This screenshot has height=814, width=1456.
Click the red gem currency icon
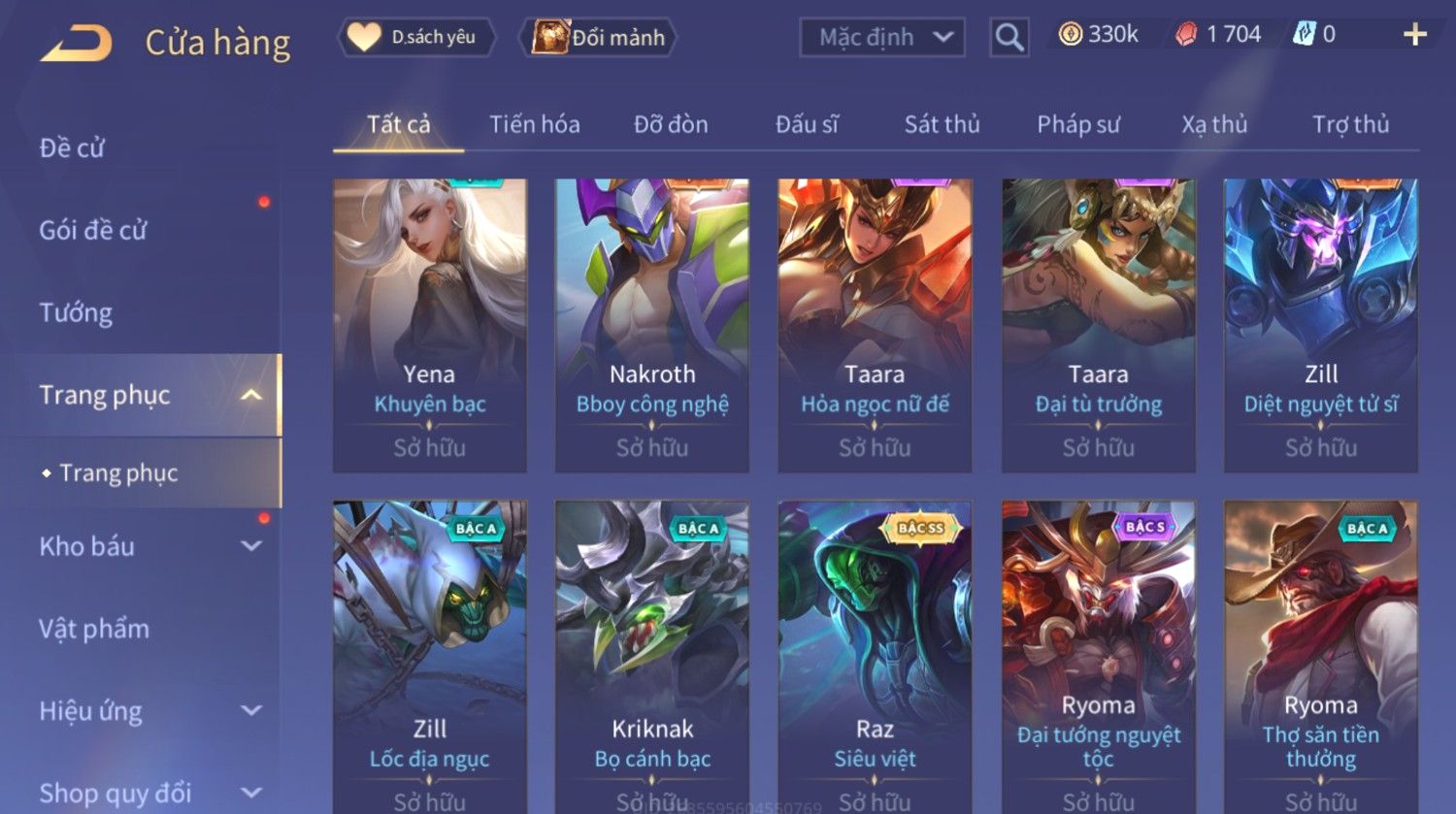tap(1186, 35)
